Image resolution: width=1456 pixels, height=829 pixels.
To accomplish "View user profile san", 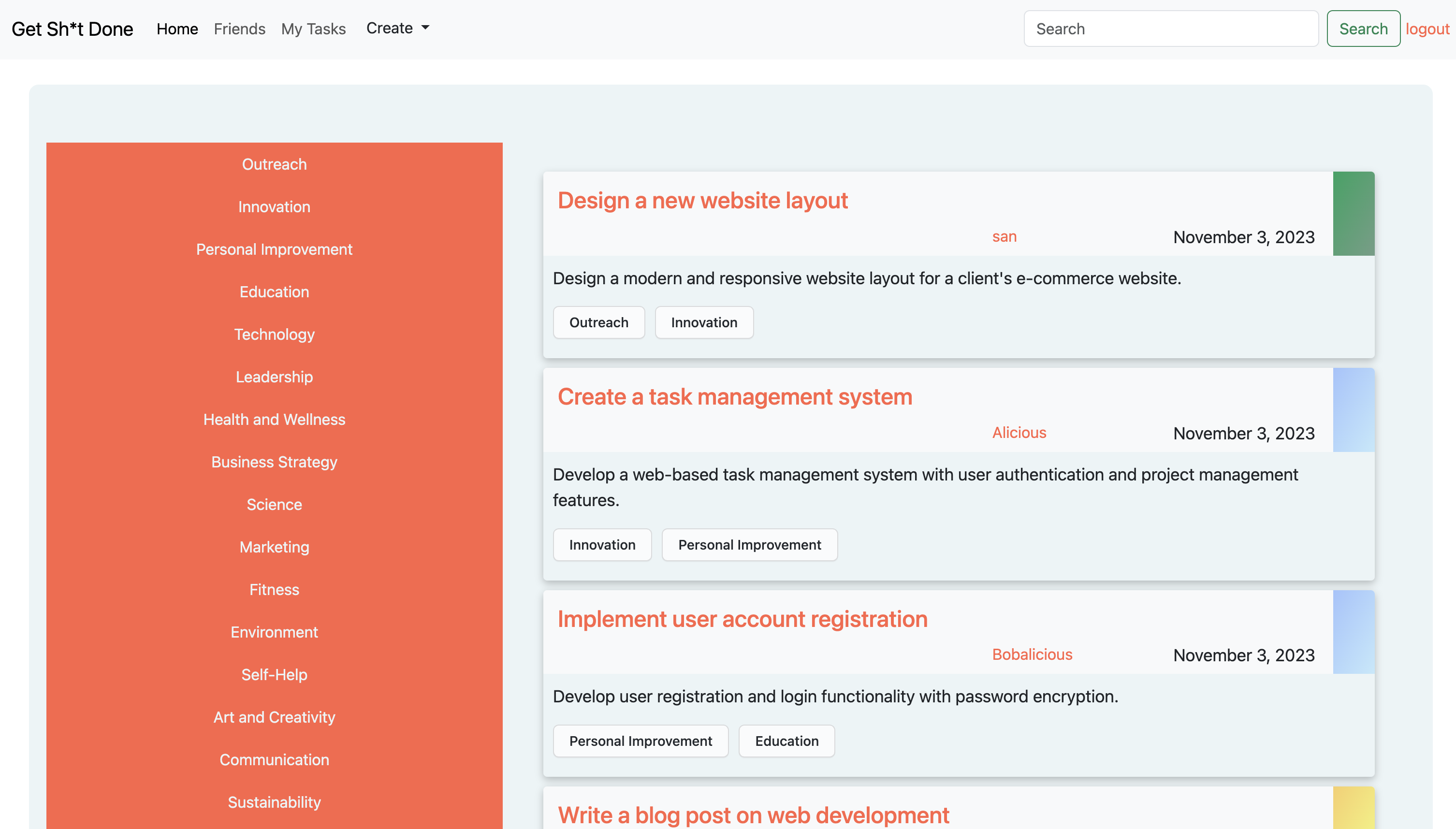I will pos(1004,236).
